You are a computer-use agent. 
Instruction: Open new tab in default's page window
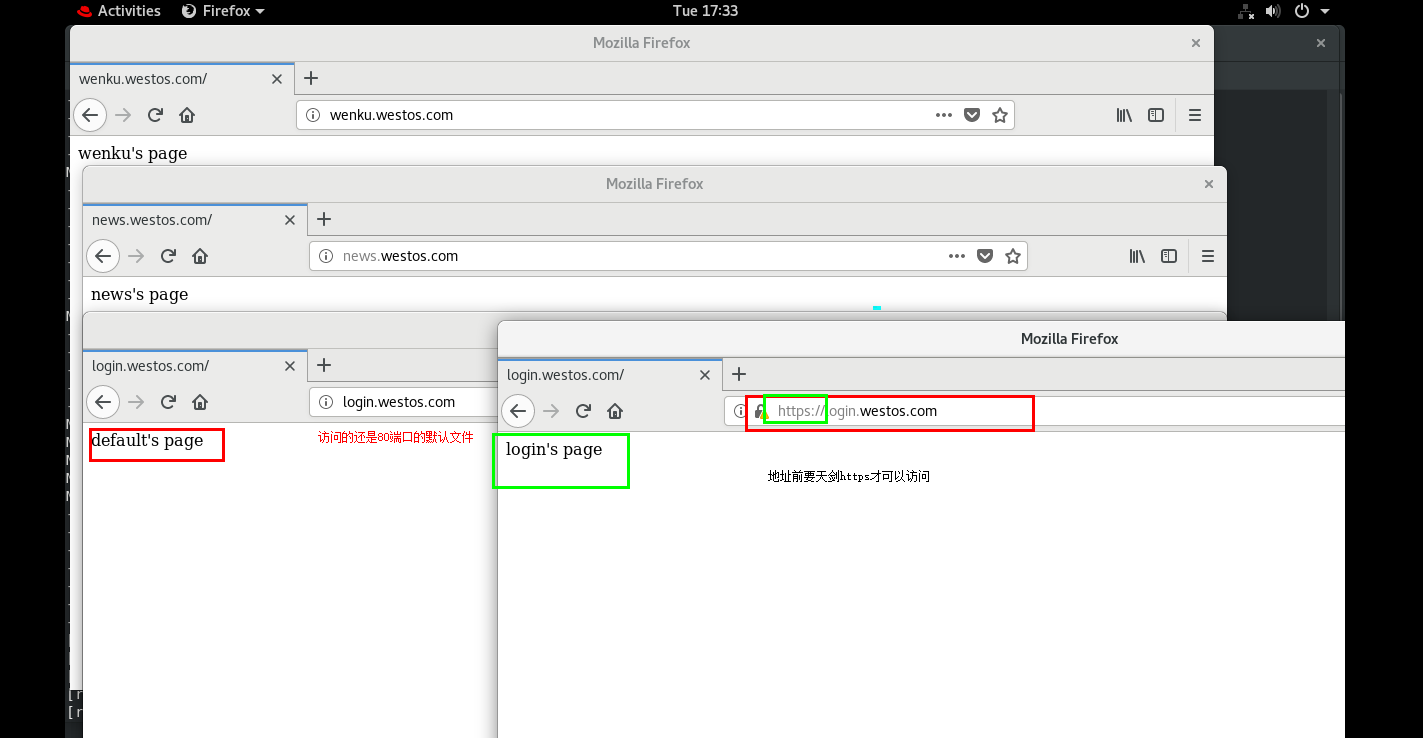(x=324, y=365)
